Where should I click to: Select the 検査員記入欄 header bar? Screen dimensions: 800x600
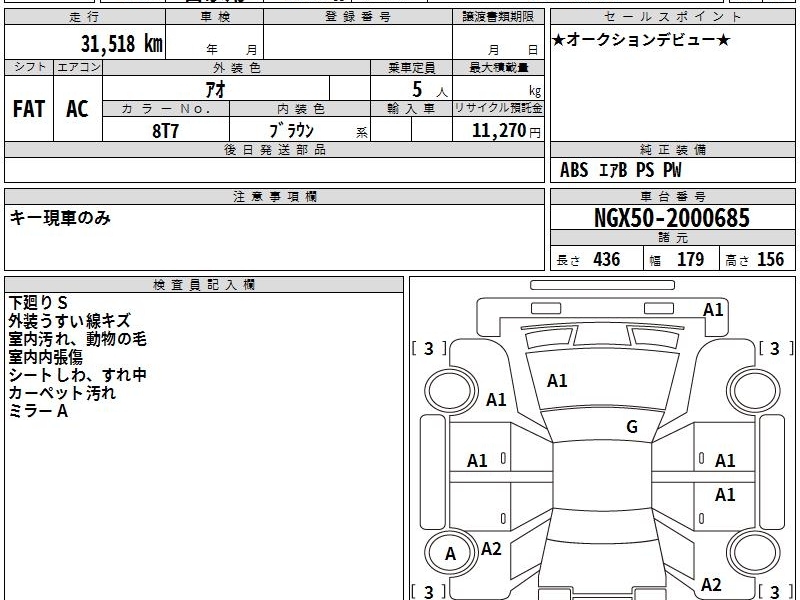204,285
